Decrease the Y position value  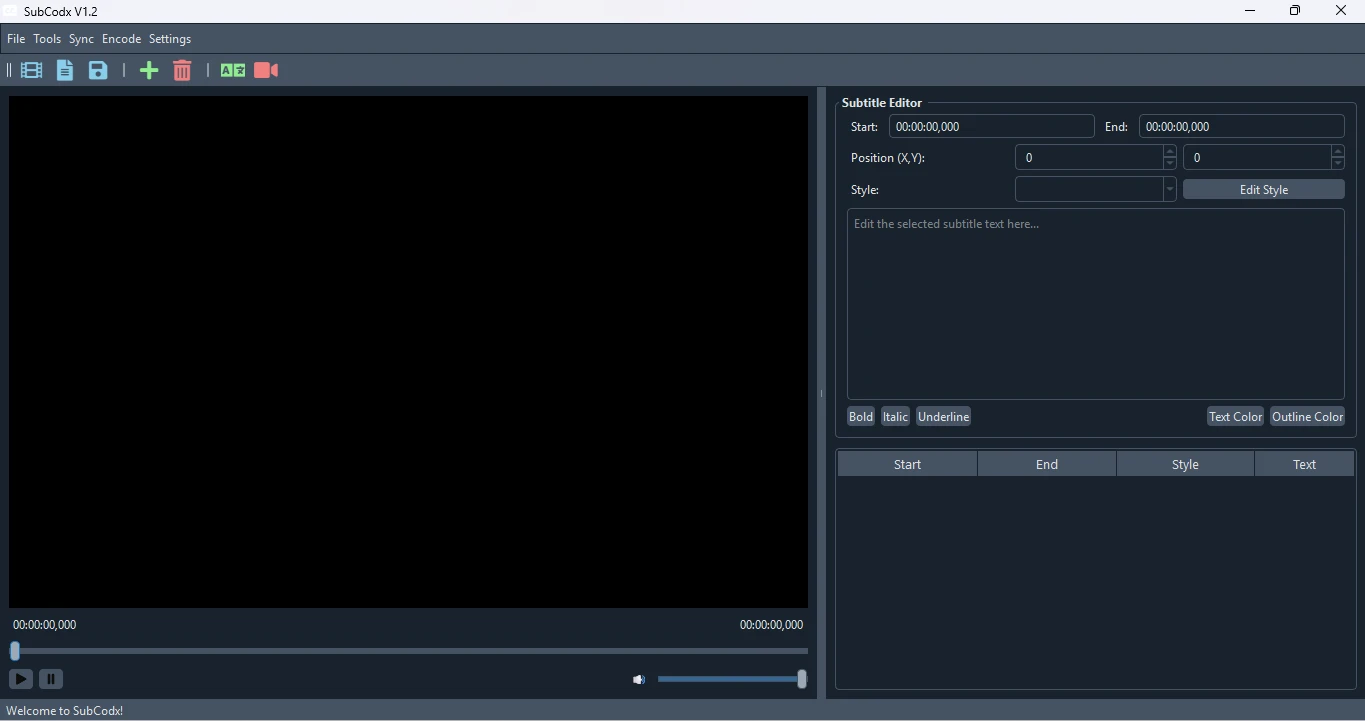coord(1338,163)
